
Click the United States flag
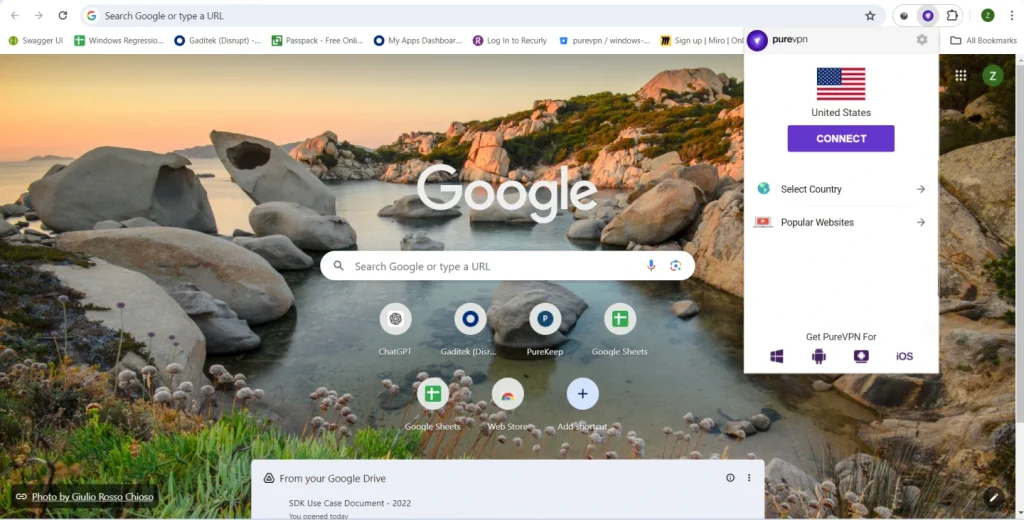coord(840,84)
